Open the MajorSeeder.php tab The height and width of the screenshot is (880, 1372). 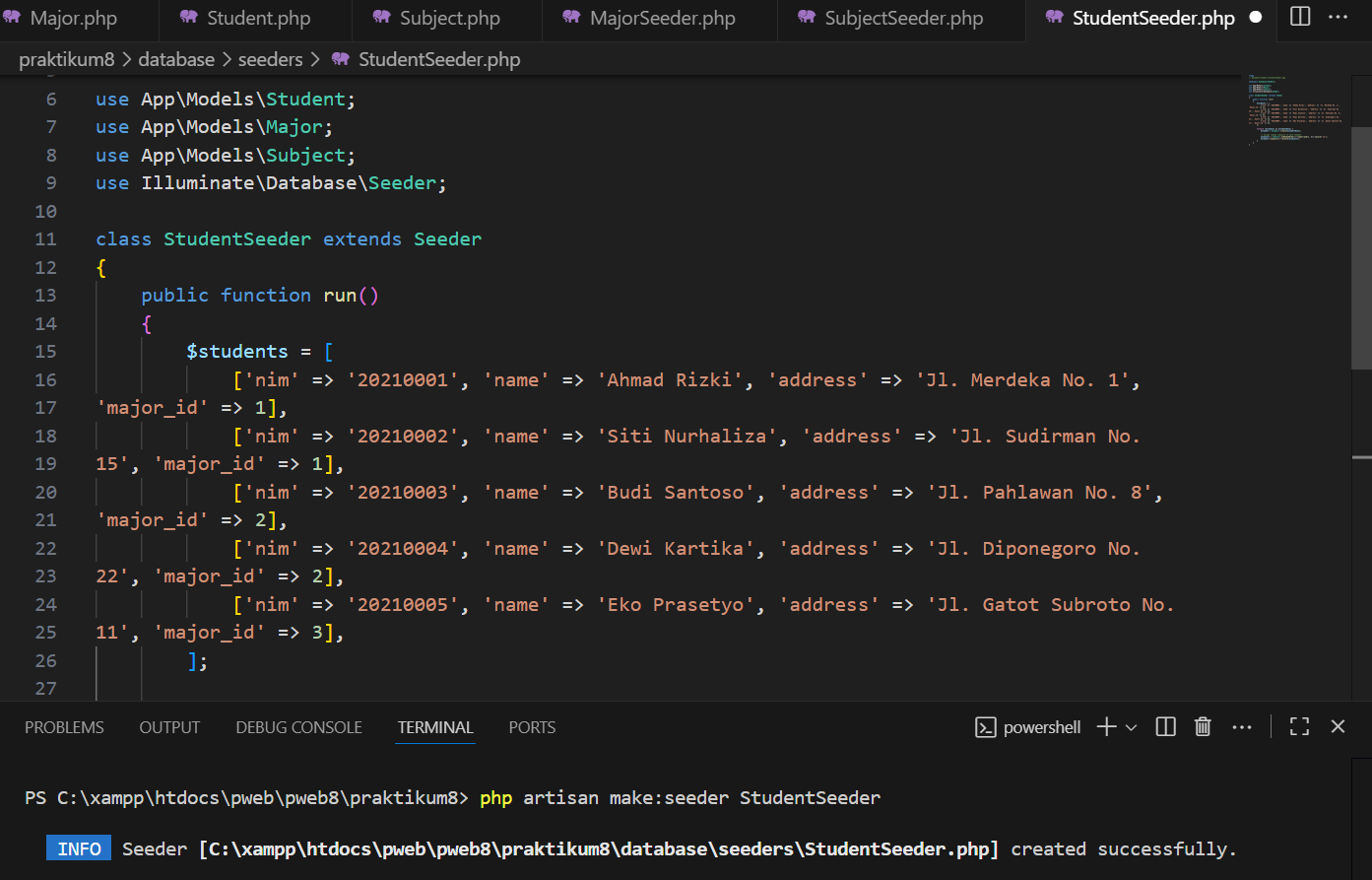[x=662, y=18]
